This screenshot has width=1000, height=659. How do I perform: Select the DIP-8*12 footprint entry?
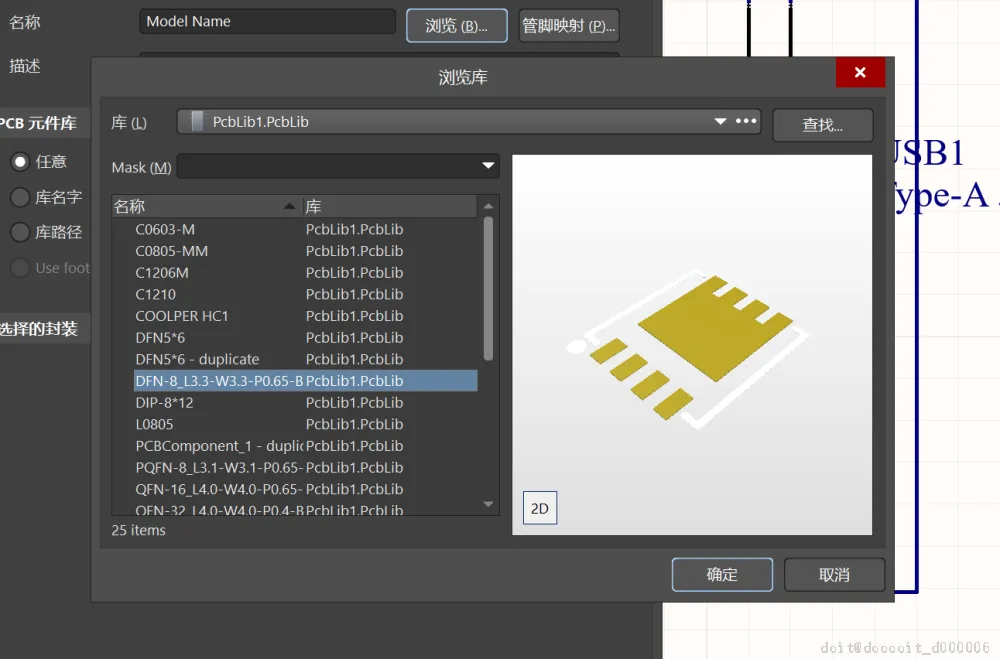[x=295, y=403]
